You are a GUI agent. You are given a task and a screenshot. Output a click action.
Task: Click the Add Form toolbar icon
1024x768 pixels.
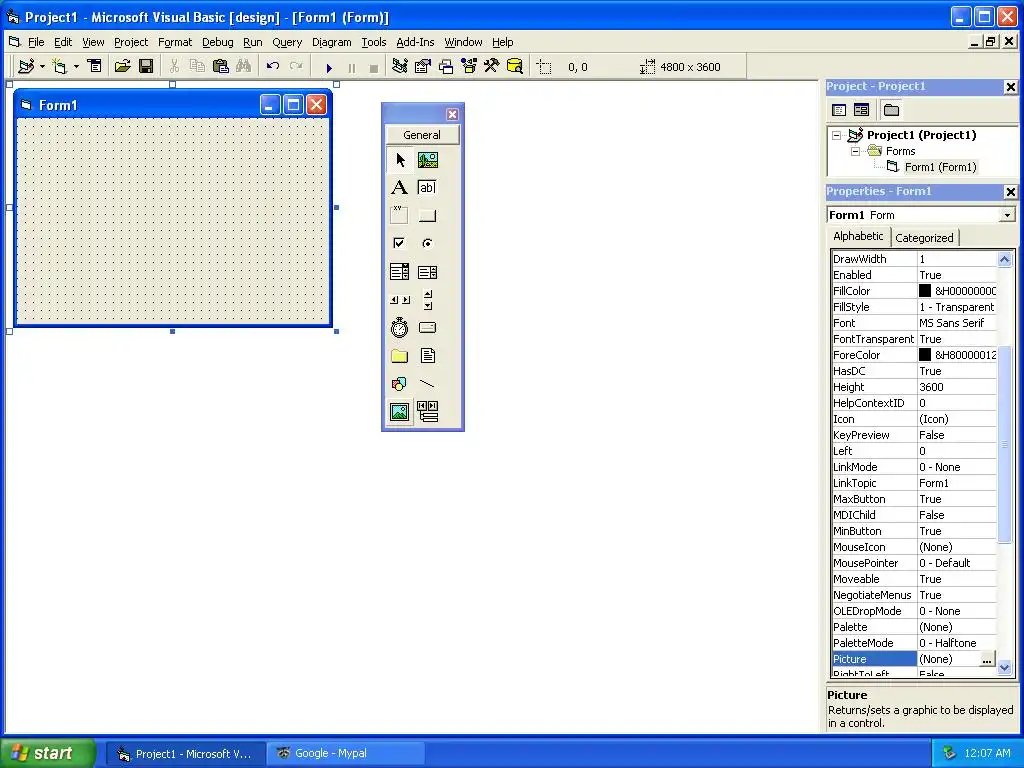point(59,67)
